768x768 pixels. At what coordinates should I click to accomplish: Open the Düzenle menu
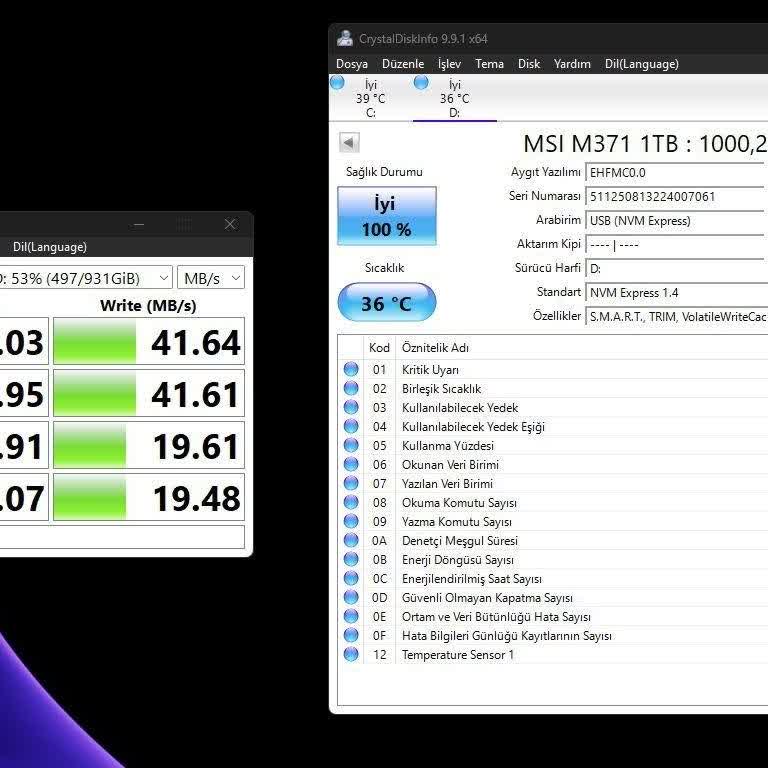(x=403, y=64)
